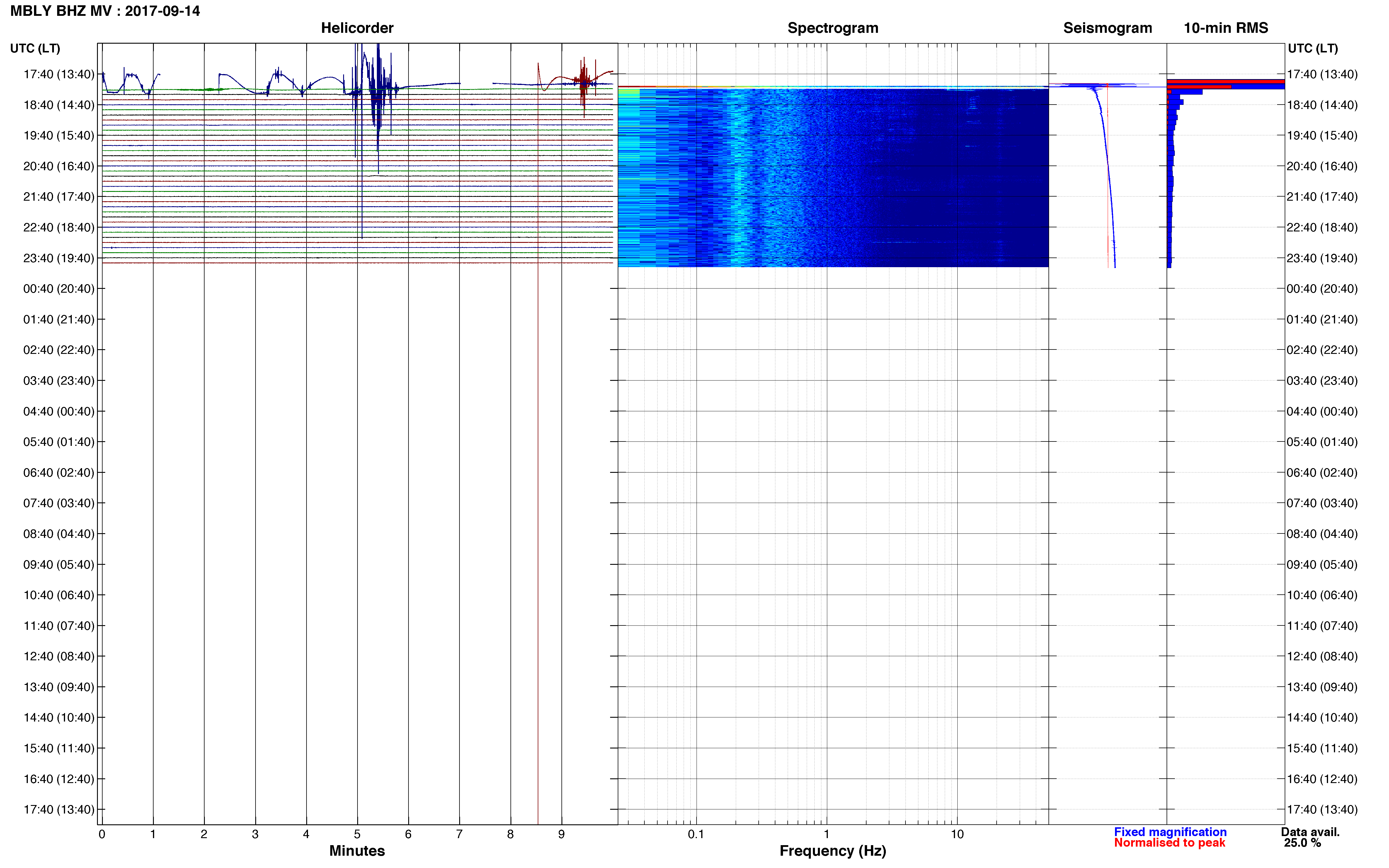Click frequency tick label '0.1'
Image resolution: width=1389 pixels, height=868 pixels.
click(x=696, y=834)
